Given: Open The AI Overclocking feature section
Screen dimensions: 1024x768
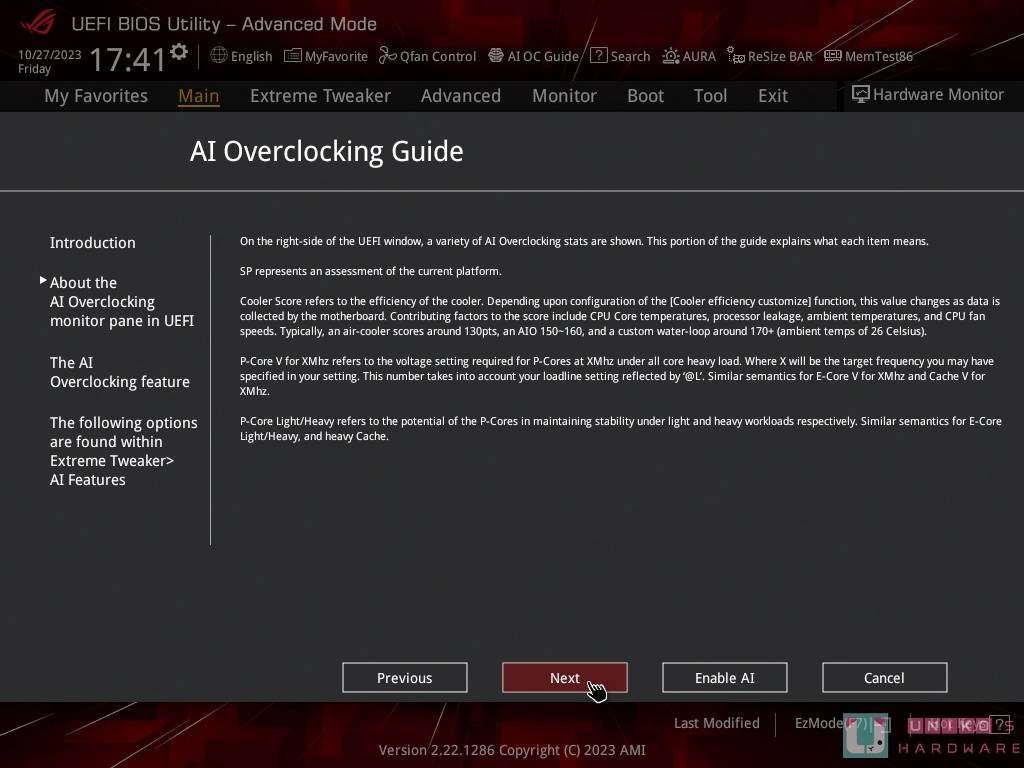Looking at the screenshot, I should tap(119, 372).
